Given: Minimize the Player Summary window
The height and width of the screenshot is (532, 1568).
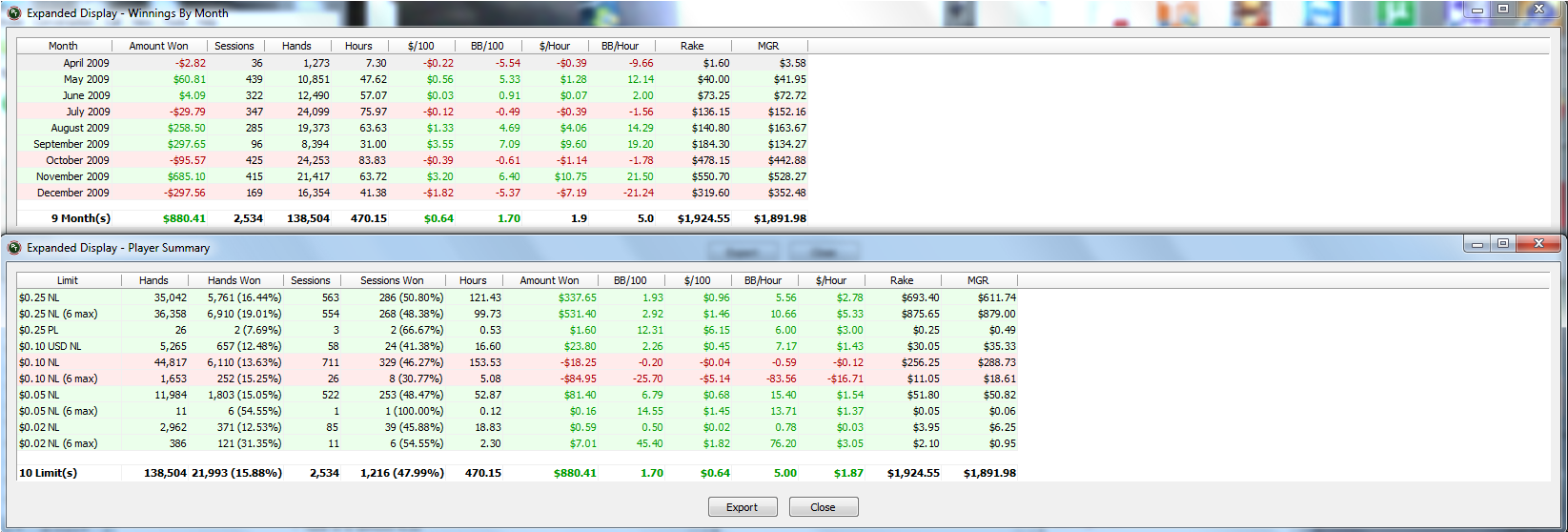Looking at the screenshot, I should pos(1477,244).
